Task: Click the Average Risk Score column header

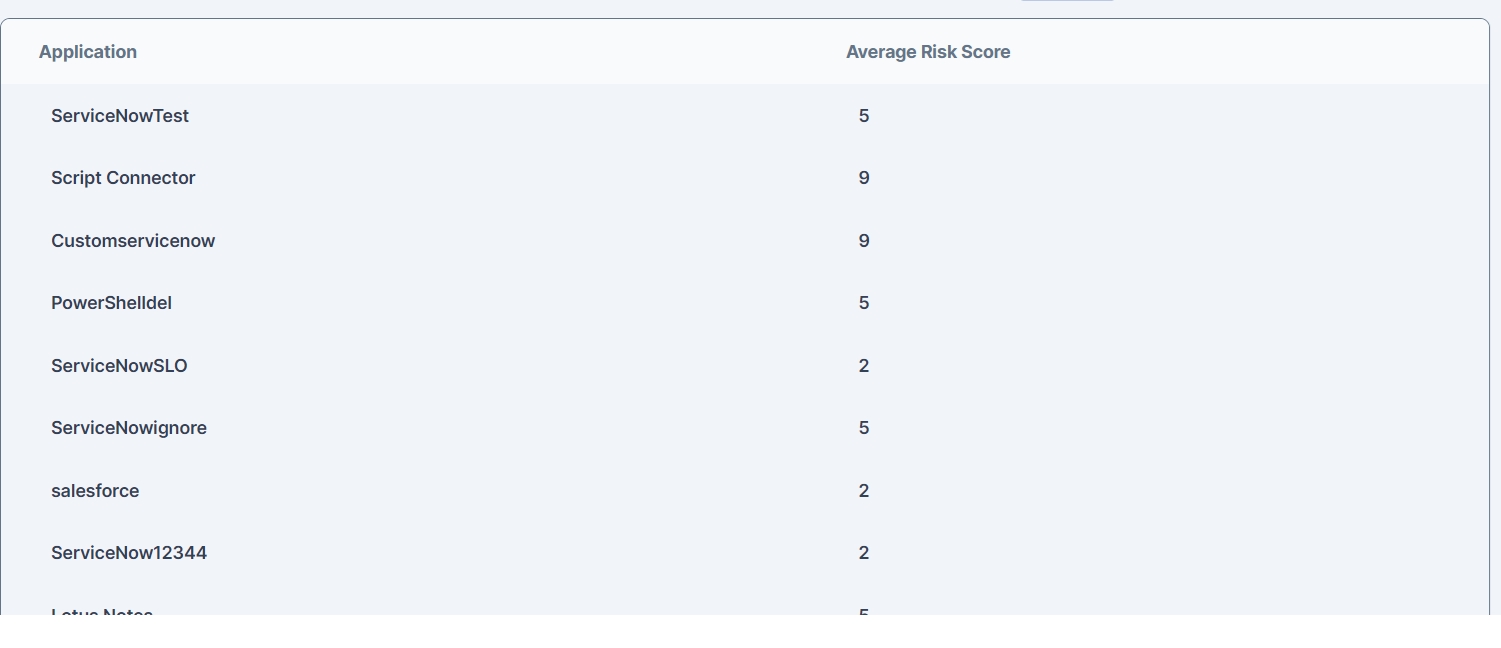Action: (927, 52)
